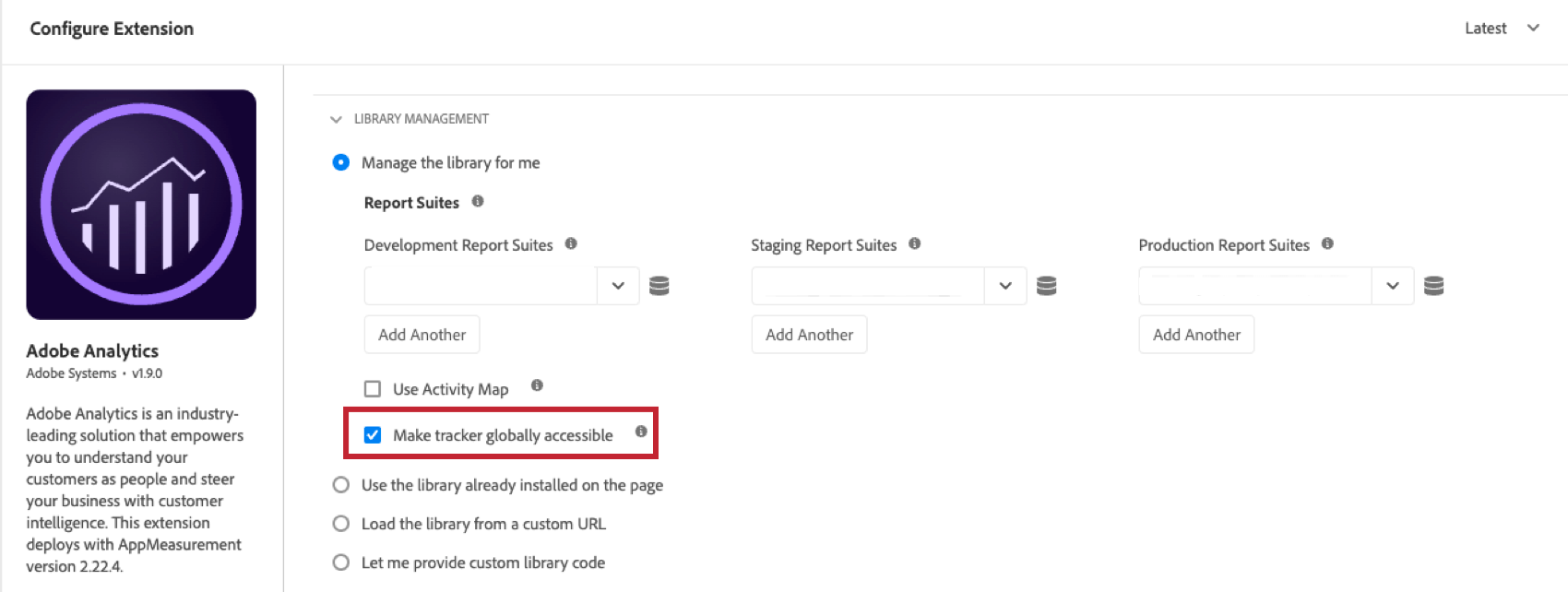Click the Configure Extension heading
This screenshot has height=592, width=1568.
pyautogui.click(x=112, y=29)
